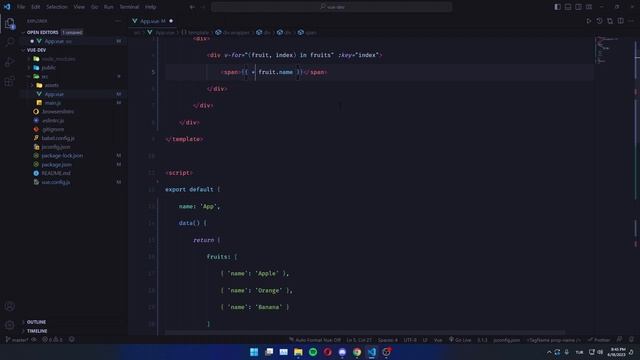640x360 pixels.
Task: Open the Terminal menu
Action: (129, 7)
